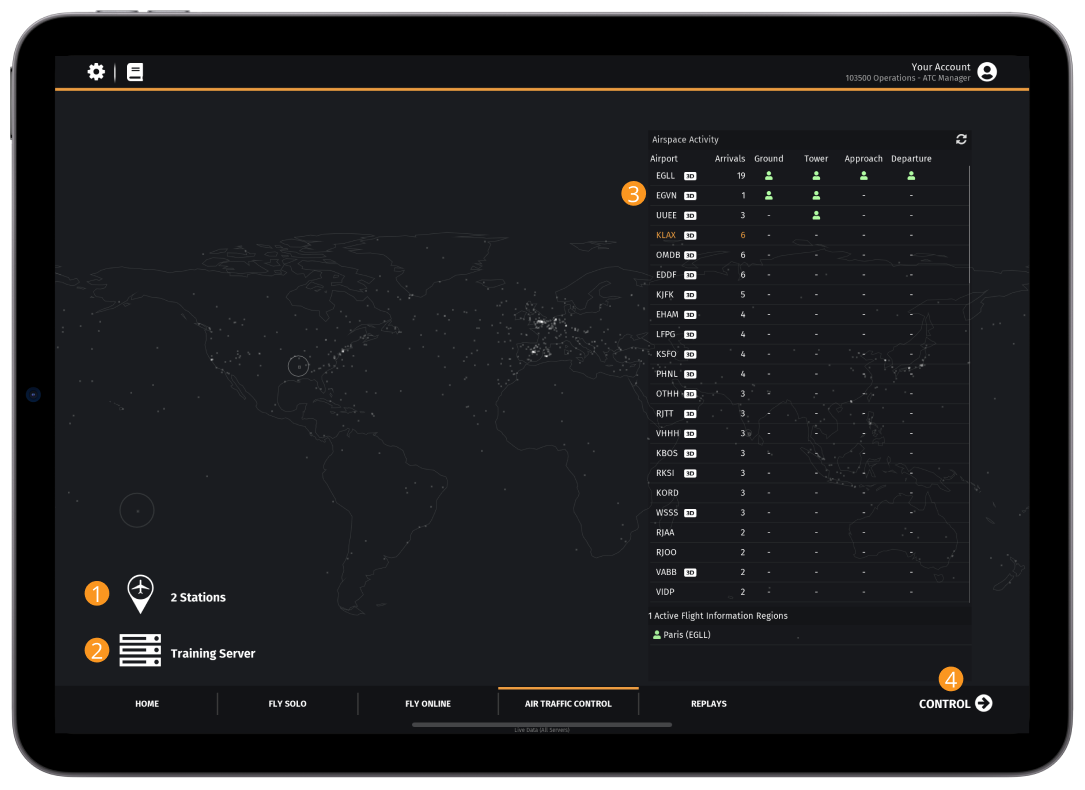Image resolution: width=1085 pixels, height=790 pixels.
Task: Select the EGVN Tower controller icon
Action: [x=816, y=196]
